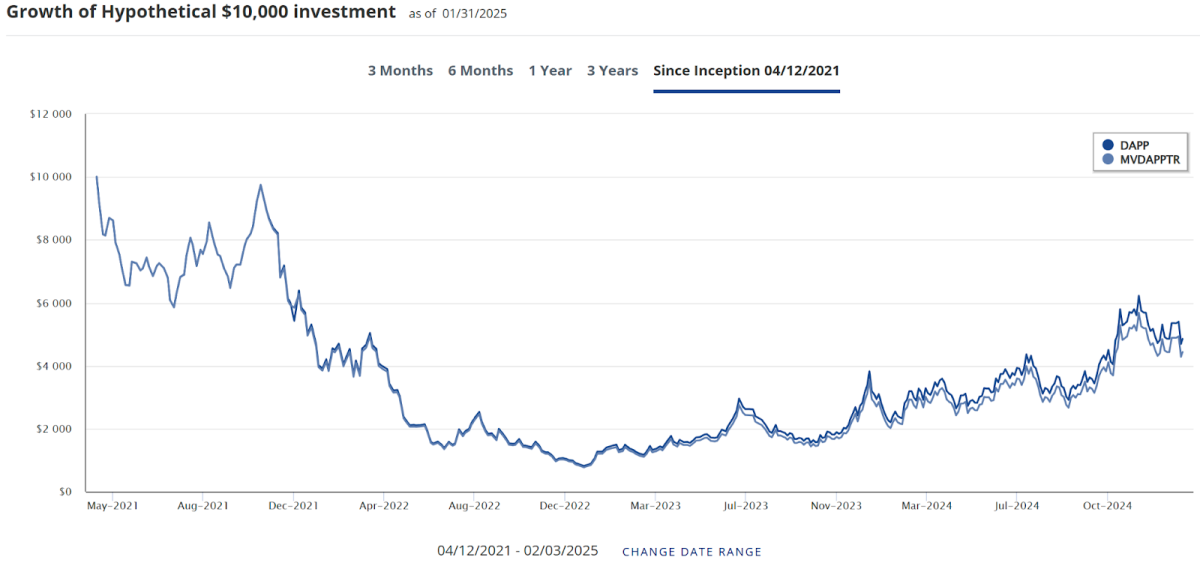Show the 1 Year chart range

click(x=550, y=71)
